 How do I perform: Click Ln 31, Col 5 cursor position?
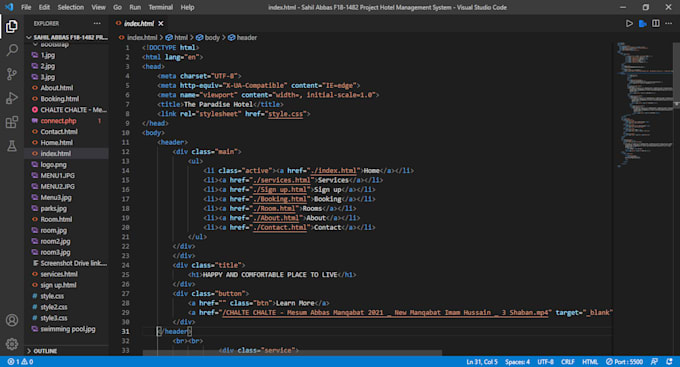482,361
